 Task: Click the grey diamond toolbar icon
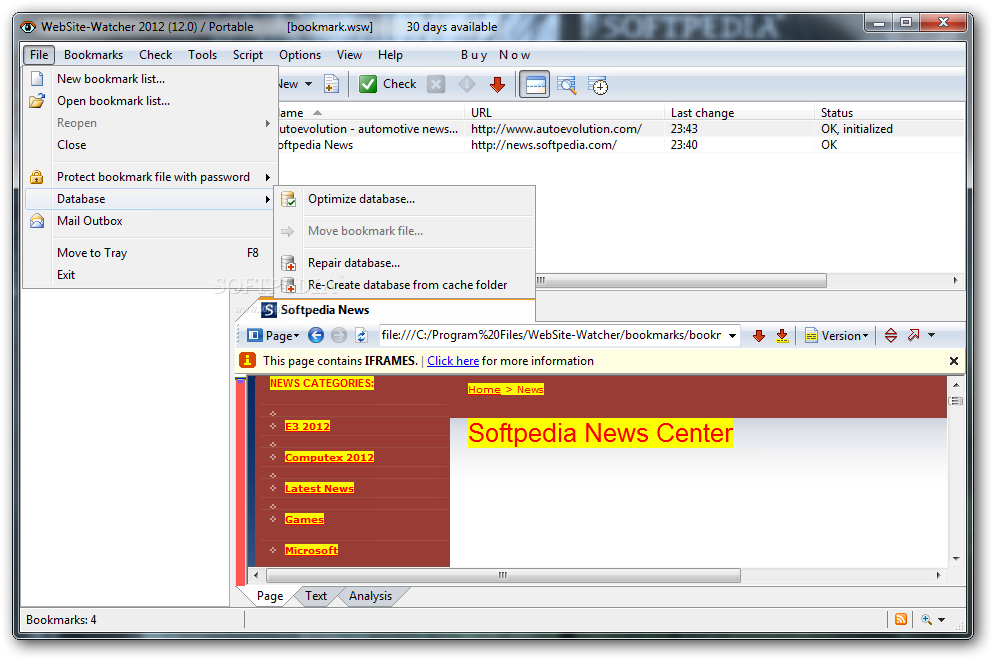point(467,84)
